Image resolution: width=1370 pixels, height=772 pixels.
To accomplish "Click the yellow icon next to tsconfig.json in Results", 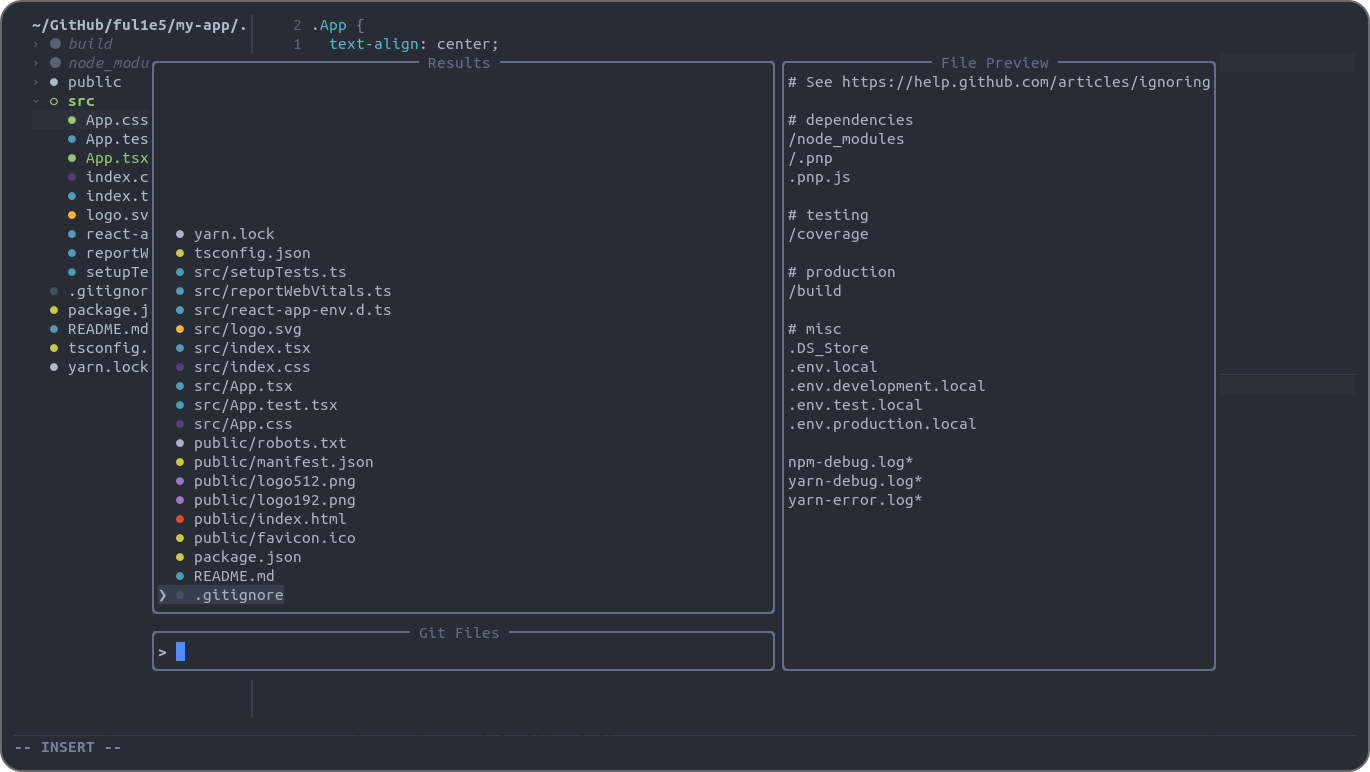I will click(180, 253).
